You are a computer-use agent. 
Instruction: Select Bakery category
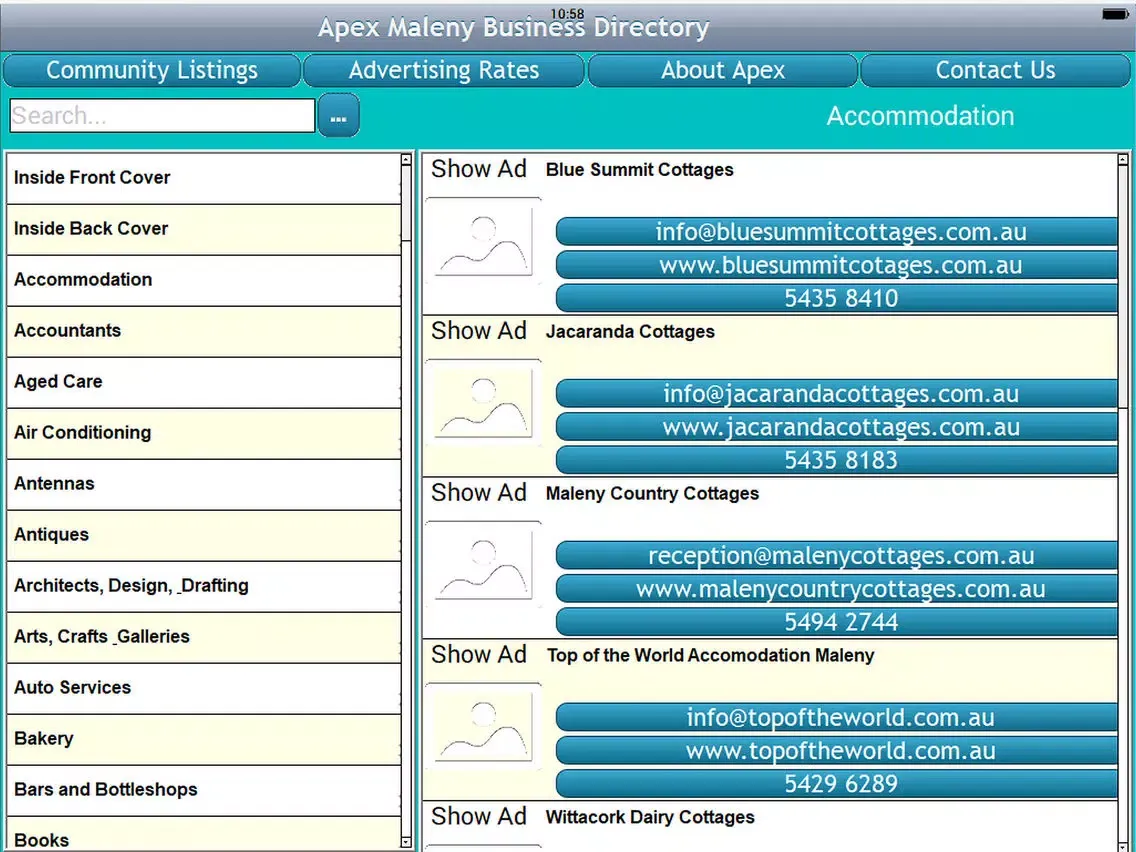click(204, 740)
